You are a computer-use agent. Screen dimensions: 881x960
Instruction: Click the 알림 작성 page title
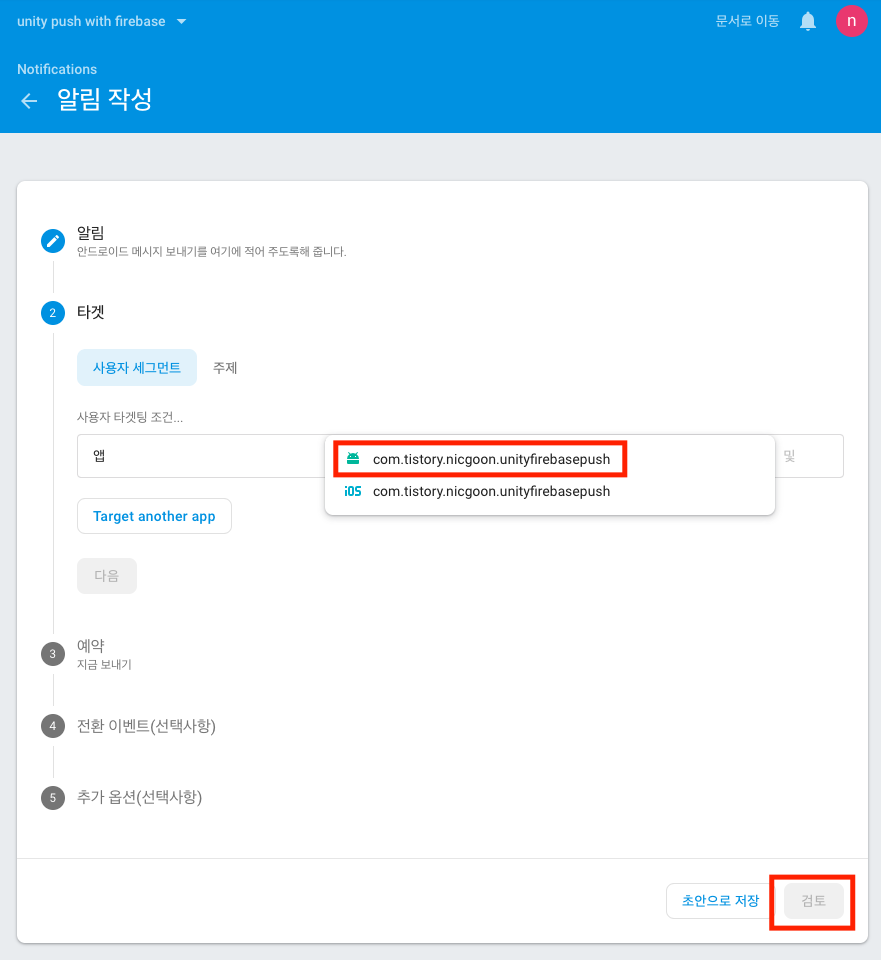(105, 100)
